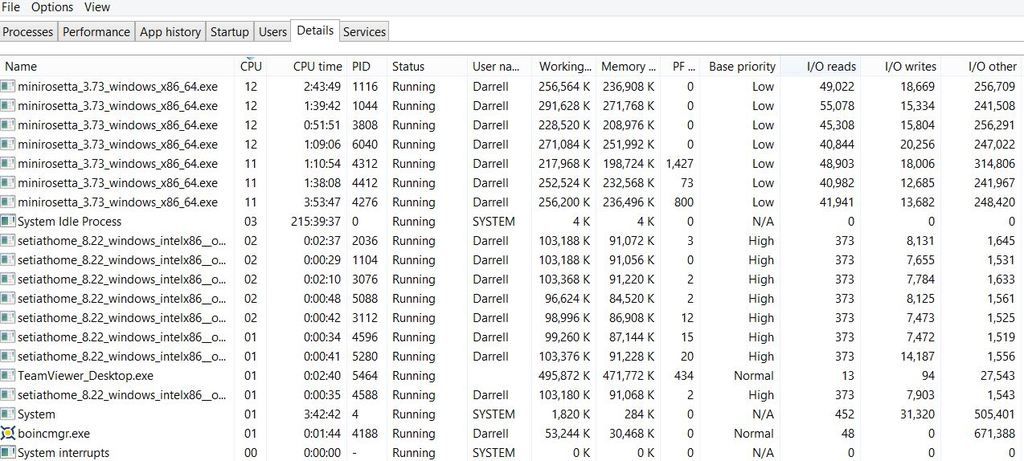Click the Name column header
The width and height of the screenshot is (1024, 461).
click(x=21, y=66)
